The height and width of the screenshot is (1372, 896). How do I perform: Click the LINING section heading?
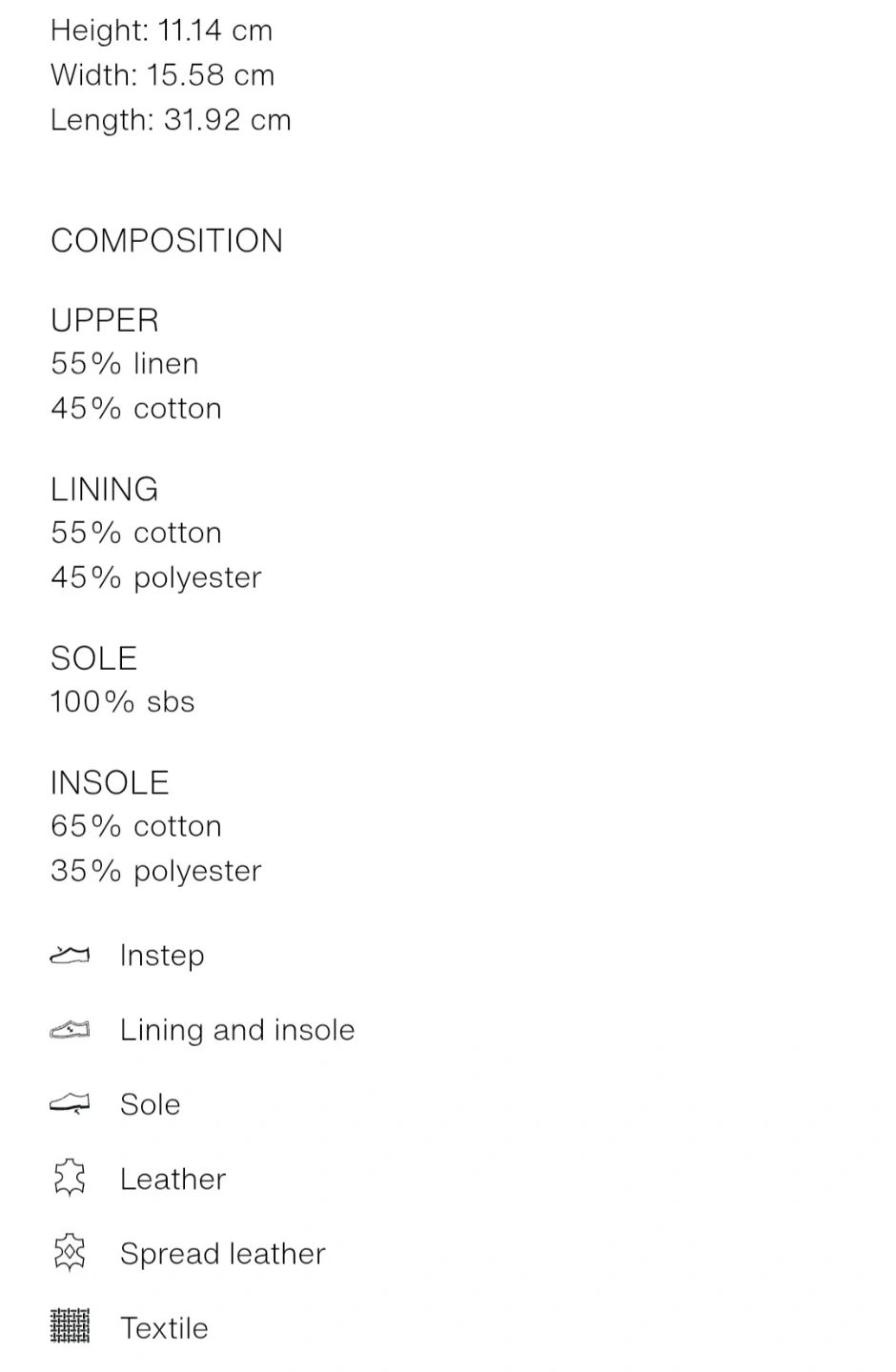tap(105, 489)
